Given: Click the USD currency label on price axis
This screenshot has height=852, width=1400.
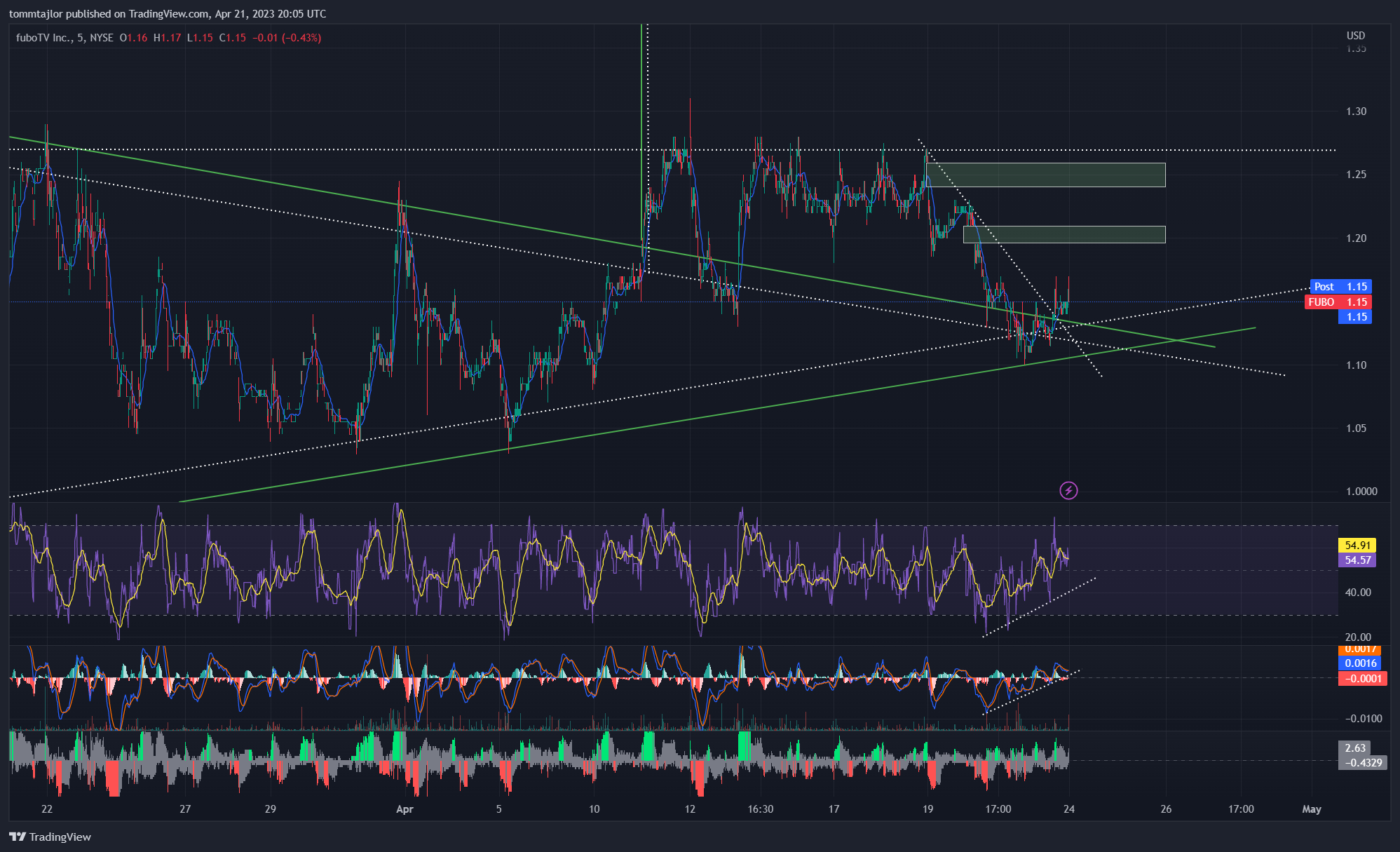Looking at the screenshot, I should [x=1356, y=36].
